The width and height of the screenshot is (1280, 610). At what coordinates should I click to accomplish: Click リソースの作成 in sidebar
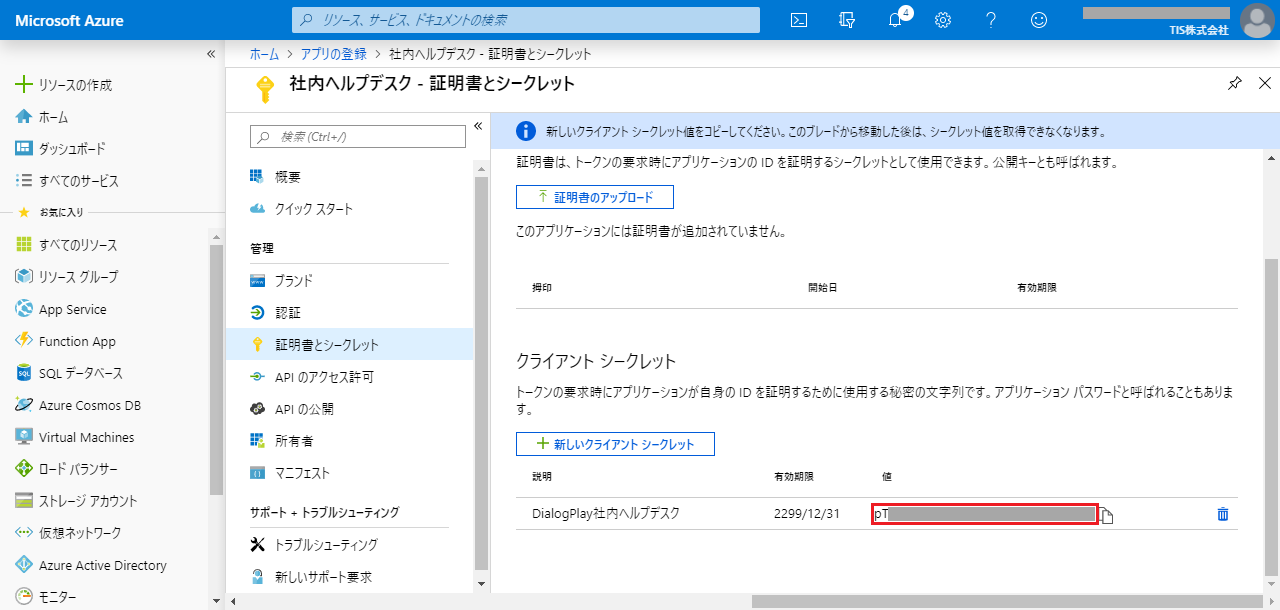pyautogui.click(x=64, y=85)
